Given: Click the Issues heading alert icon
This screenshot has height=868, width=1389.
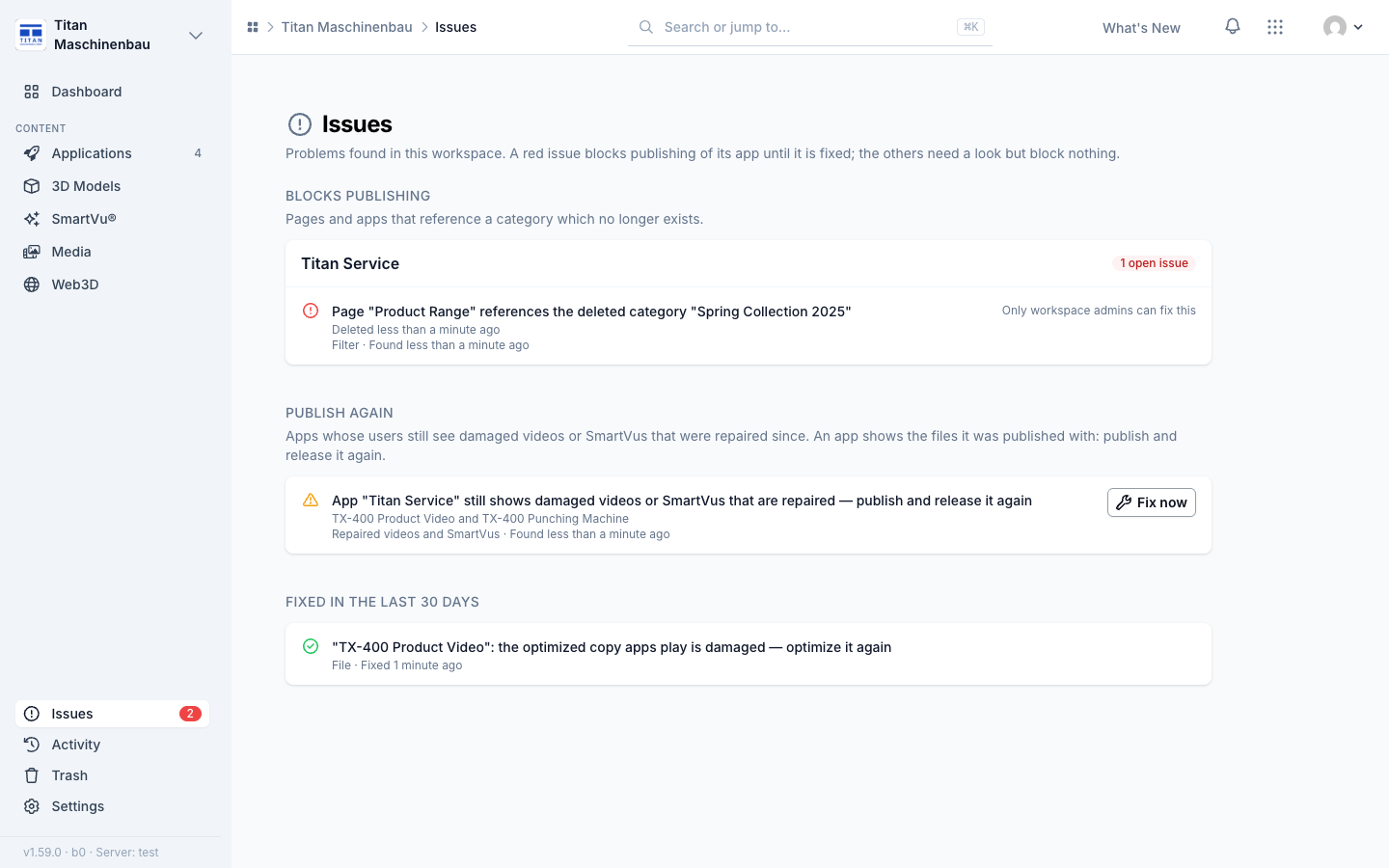Looking at the screenshot, I should [300, 124].
